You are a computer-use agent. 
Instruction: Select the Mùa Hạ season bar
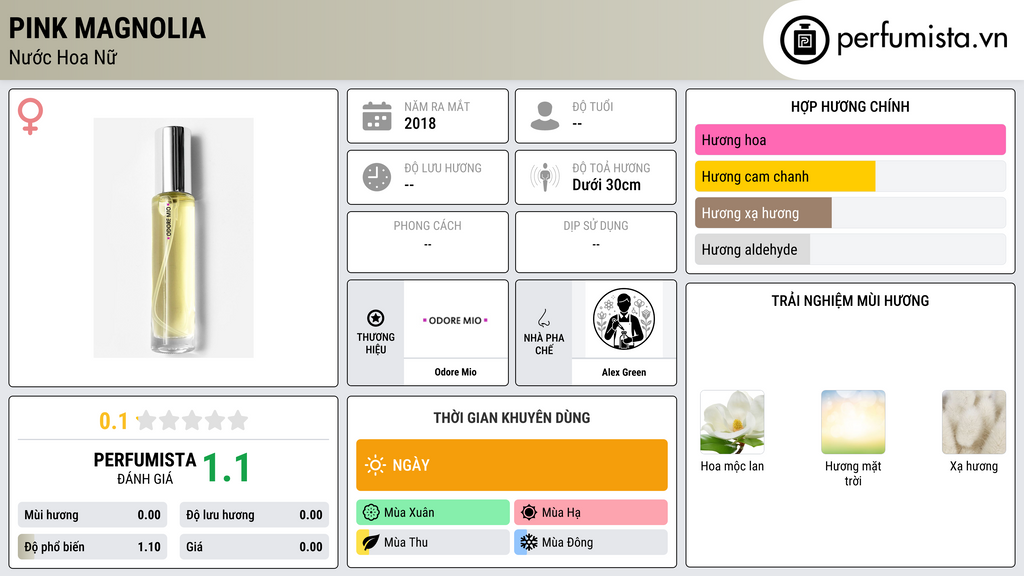pos(591,513)
